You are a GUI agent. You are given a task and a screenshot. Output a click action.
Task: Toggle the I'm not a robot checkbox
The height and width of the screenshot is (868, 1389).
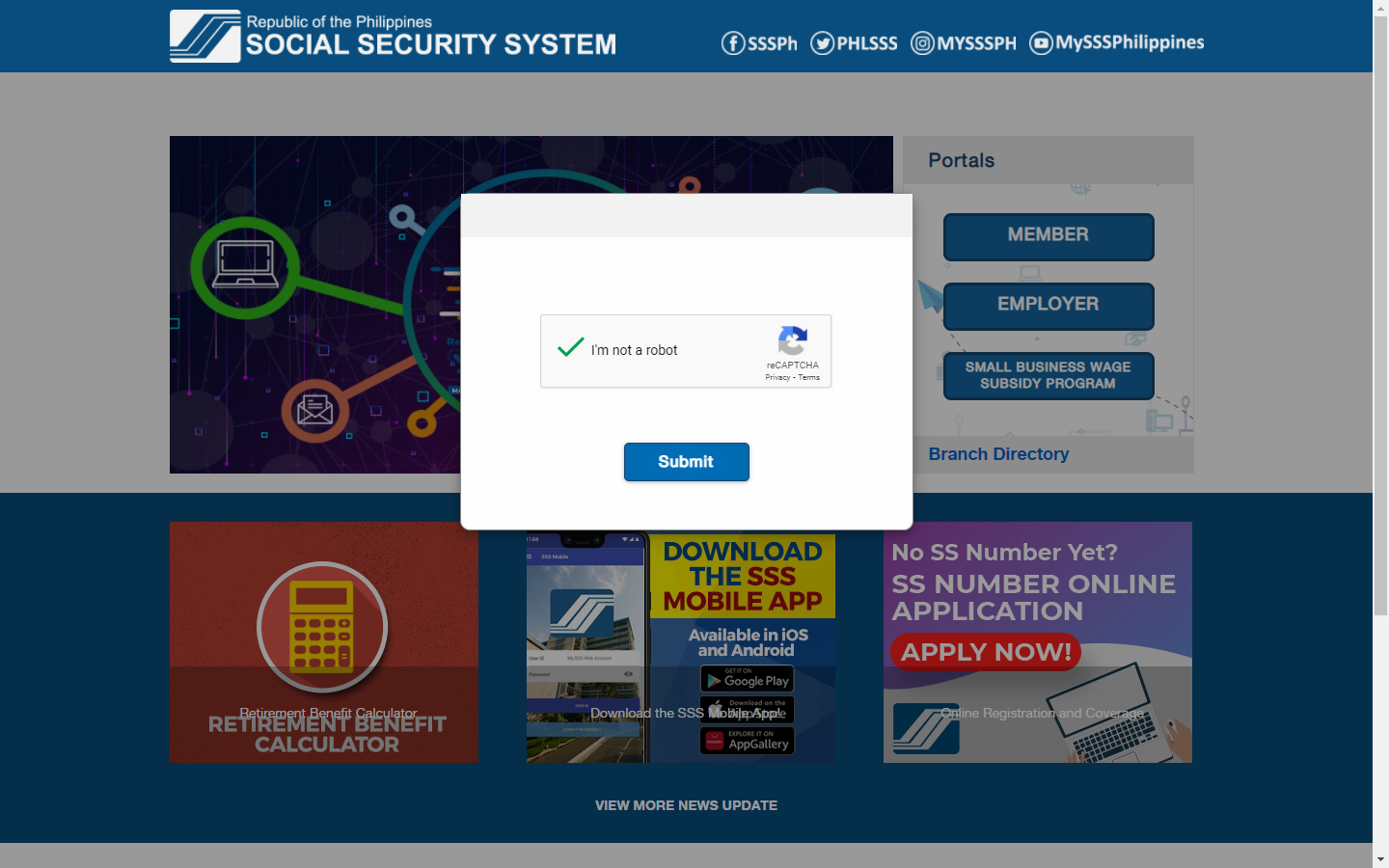coord(571,348)
